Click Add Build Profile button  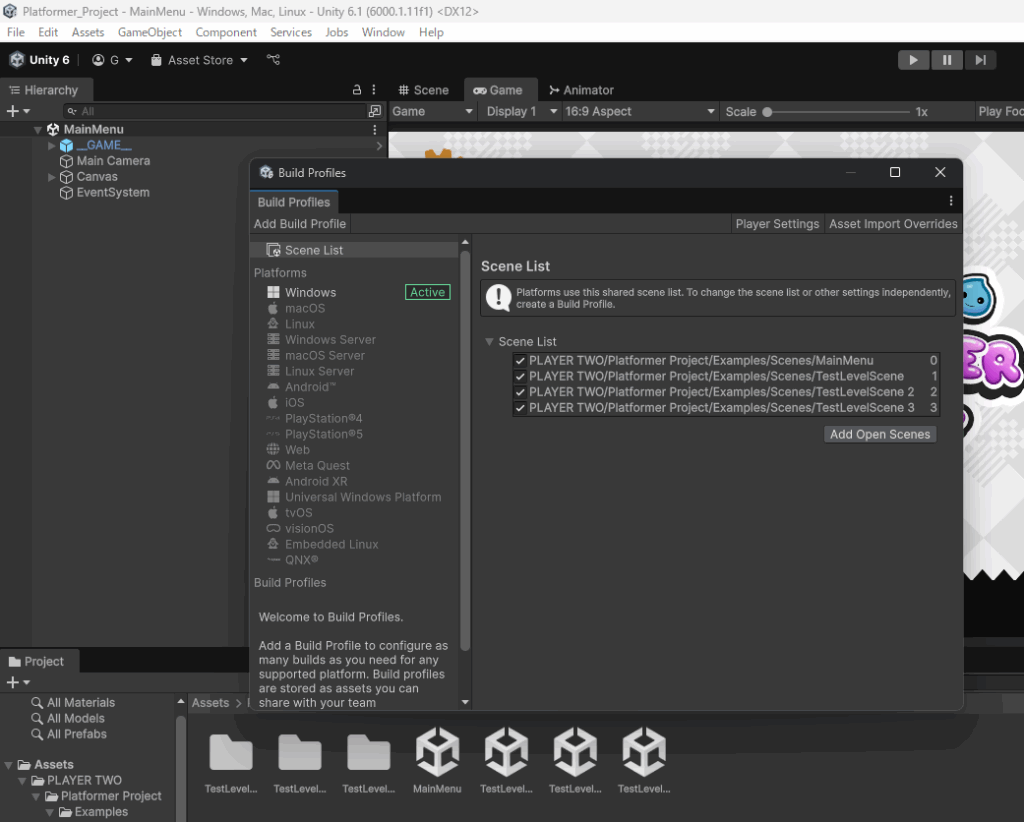point(300,224)
